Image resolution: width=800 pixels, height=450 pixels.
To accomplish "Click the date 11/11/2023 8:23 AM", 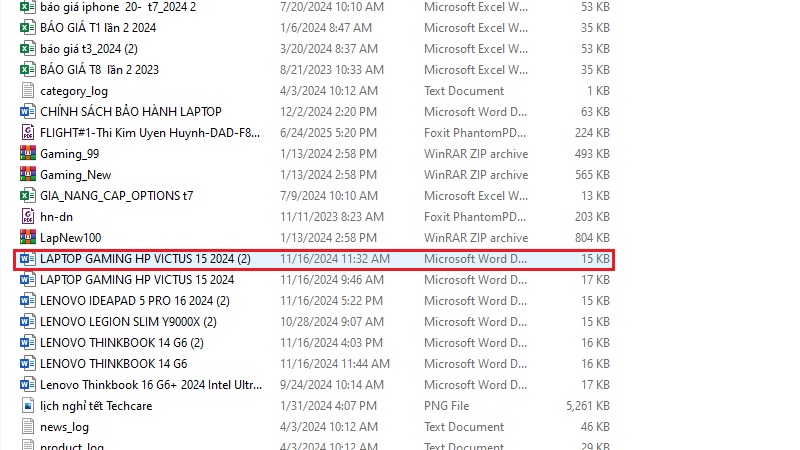I will [x=332, y=217].
